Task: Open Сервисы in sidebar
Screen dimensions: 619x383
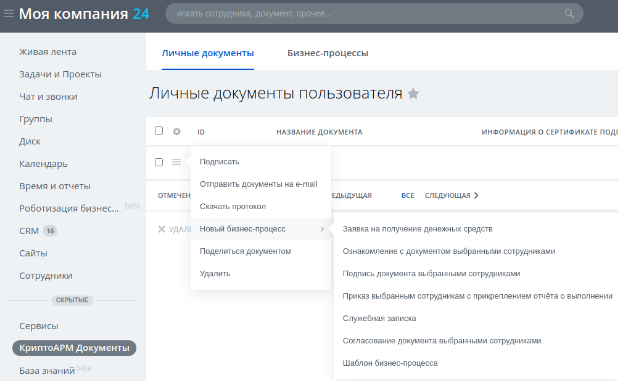Action: coord(39,326)
